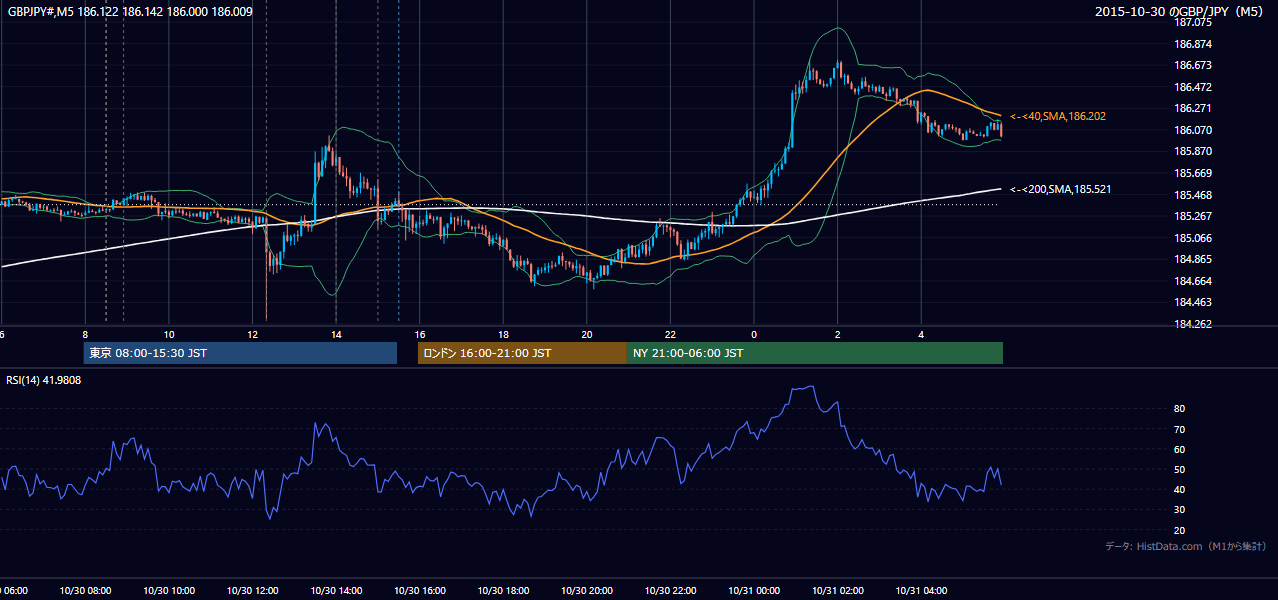Click the 40 SMA 186.202 label
Image resolution: width=1278 pixels, height=600 pixels.
point(1057,116)
